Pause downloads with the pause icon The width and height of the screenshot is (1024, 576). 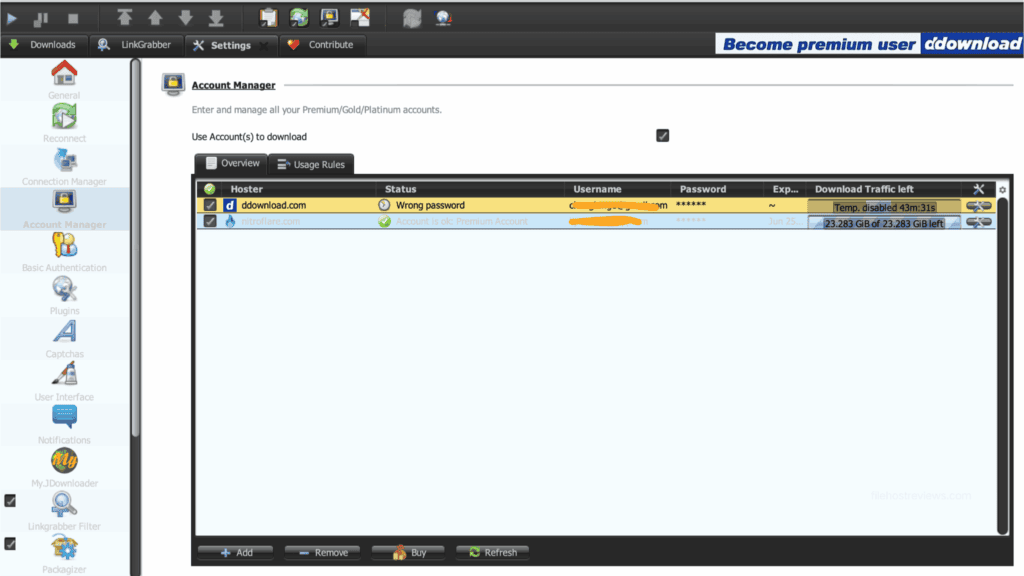[x=41, y=19]
